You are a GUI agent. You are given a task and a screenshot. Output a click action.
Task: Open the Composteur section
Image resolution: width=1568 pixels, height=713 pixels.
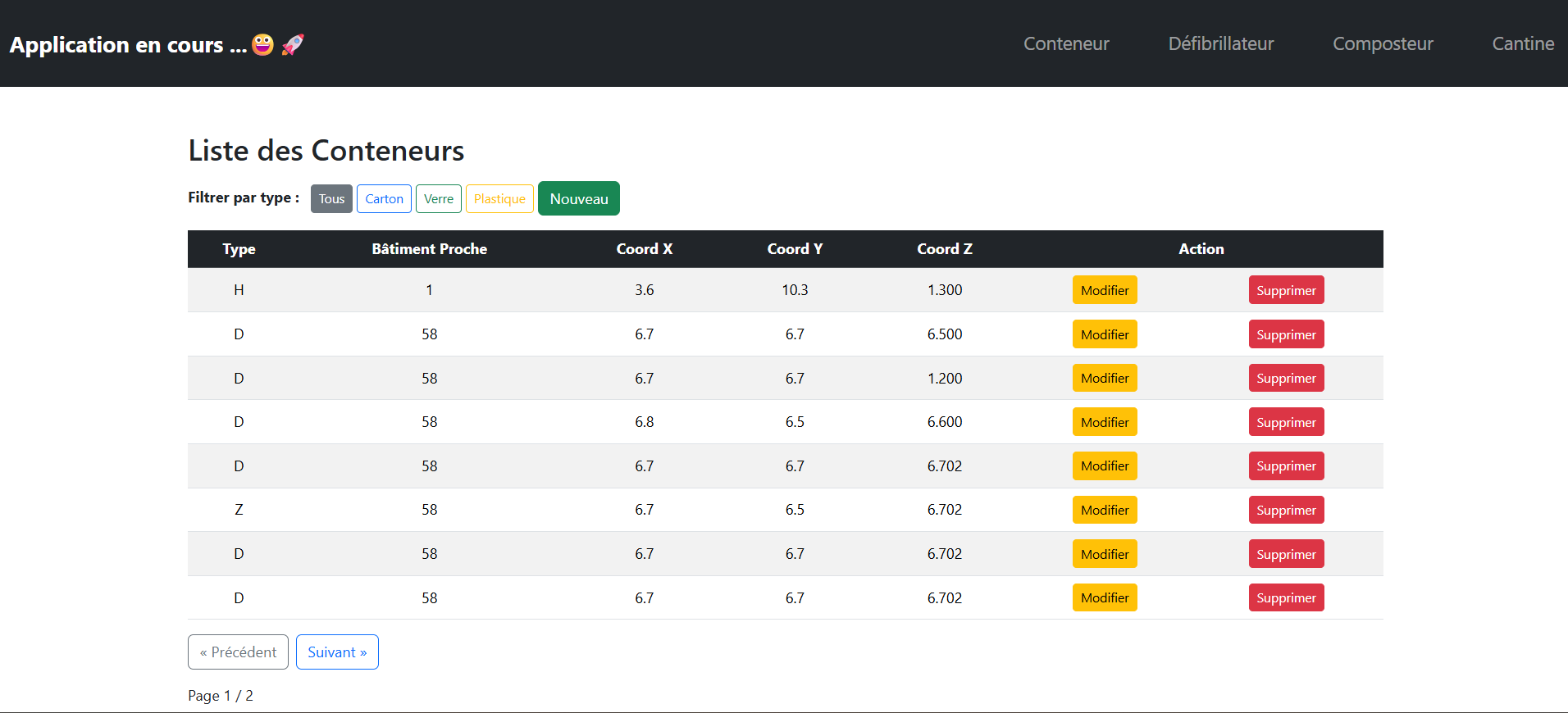pyautogui.click(x=1382, y=43)
